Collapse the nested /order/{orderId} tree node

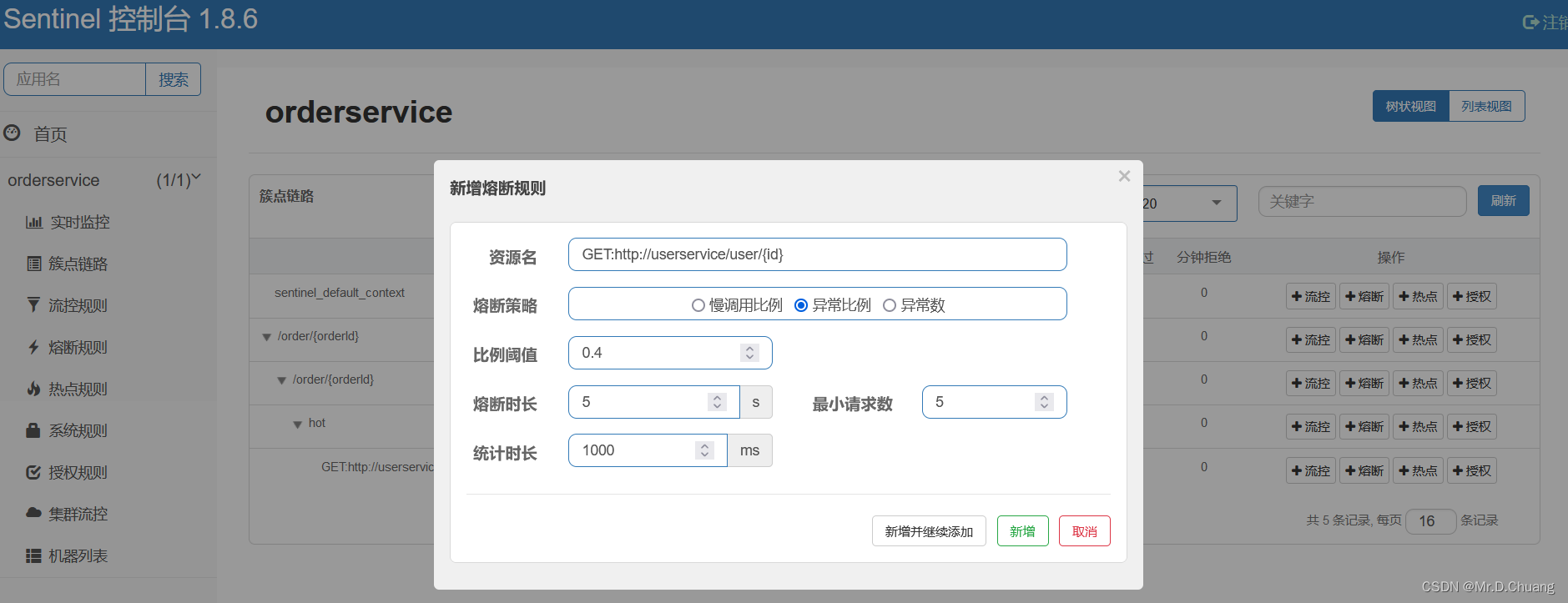point(281,380)
